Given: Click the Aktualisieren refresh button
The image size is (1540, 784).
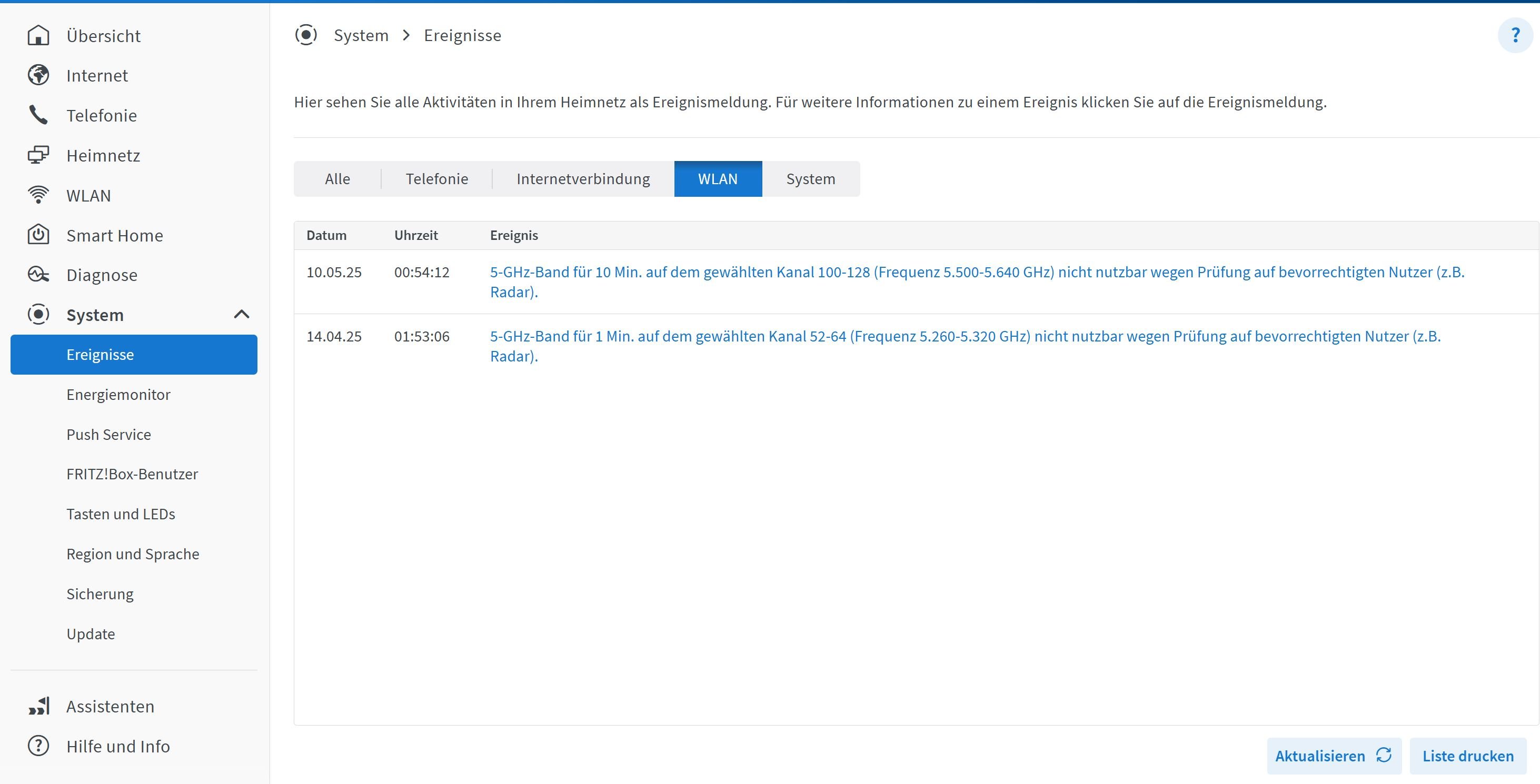Looking at the screenshot, I should point(1333,756).
